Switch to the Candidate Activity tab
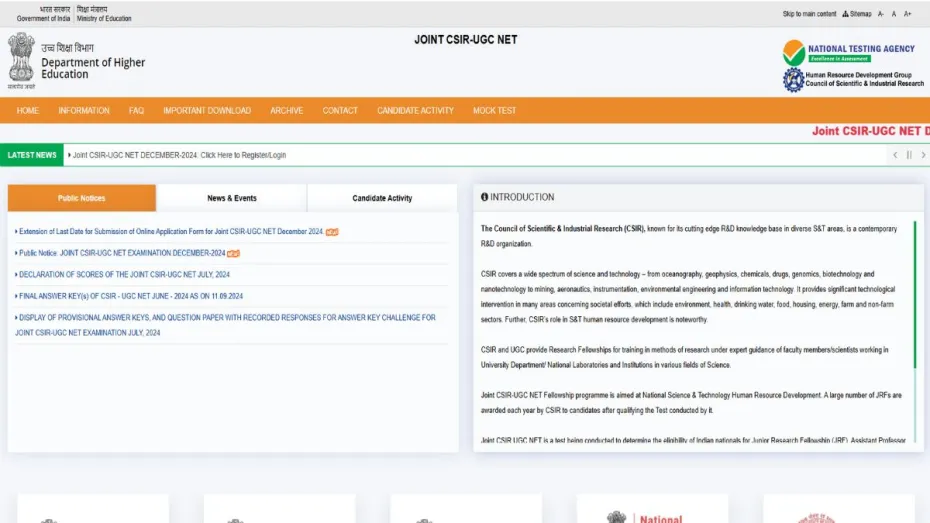930x523 pixels. point(382,198)
